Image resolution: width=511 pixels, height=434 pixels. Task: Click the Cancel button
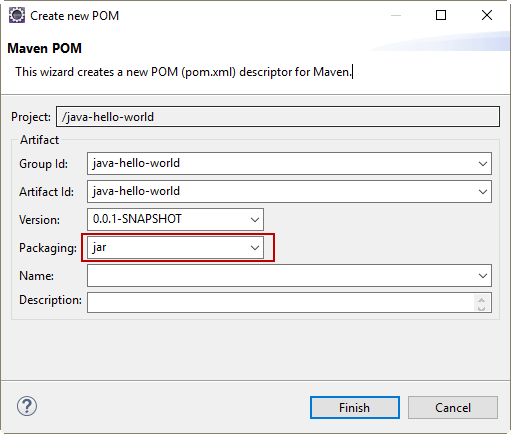pos(453,407)
